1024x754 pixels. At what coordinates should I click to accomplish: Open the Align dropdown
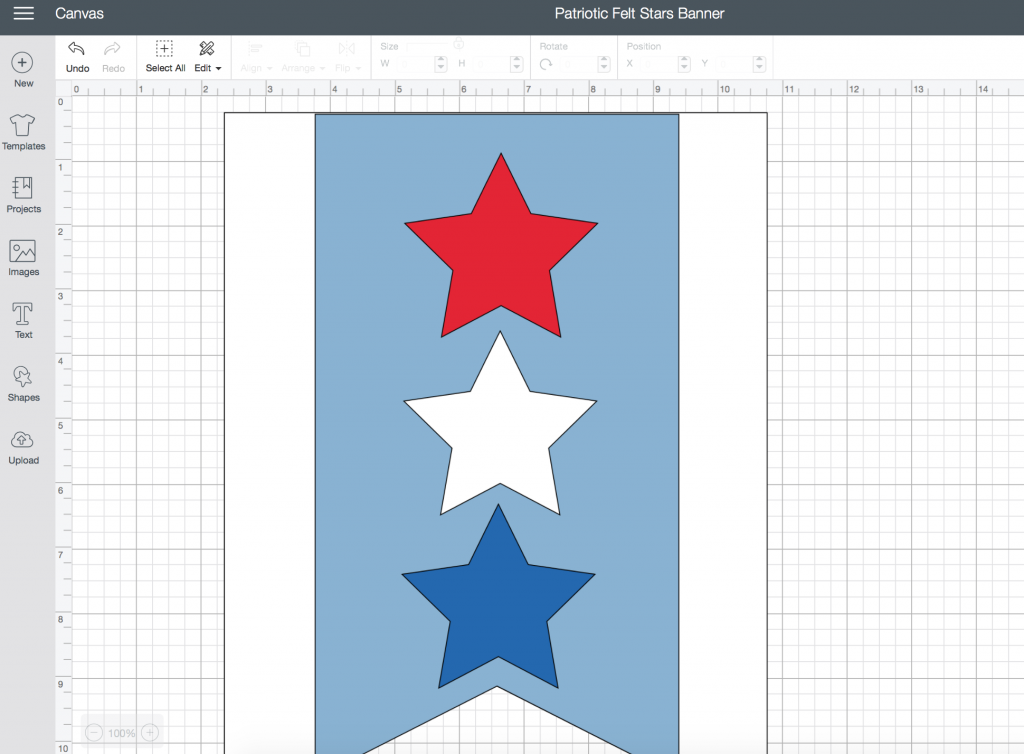coord(255,57)
